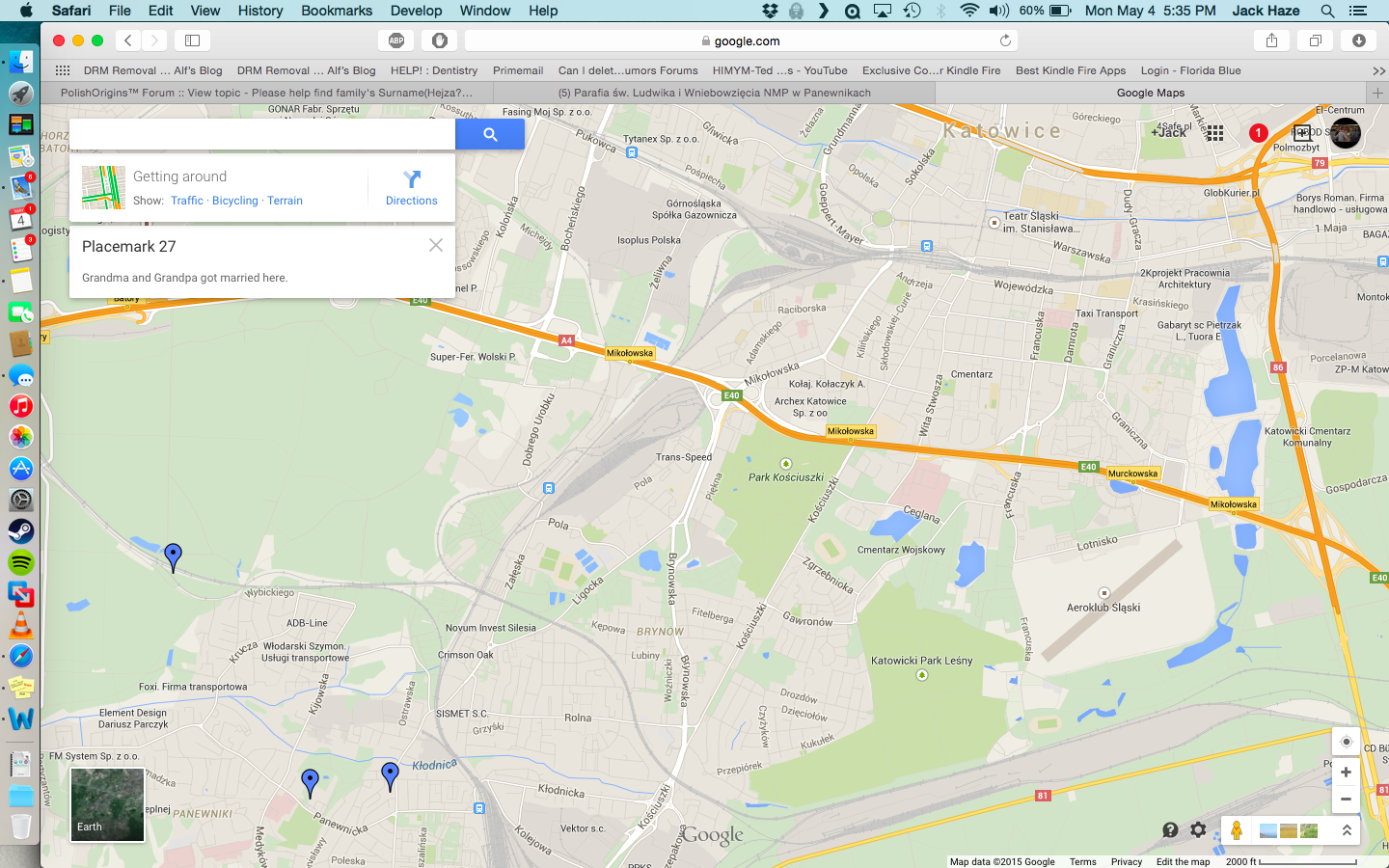Zoom in on the map

pos(1346,772)
